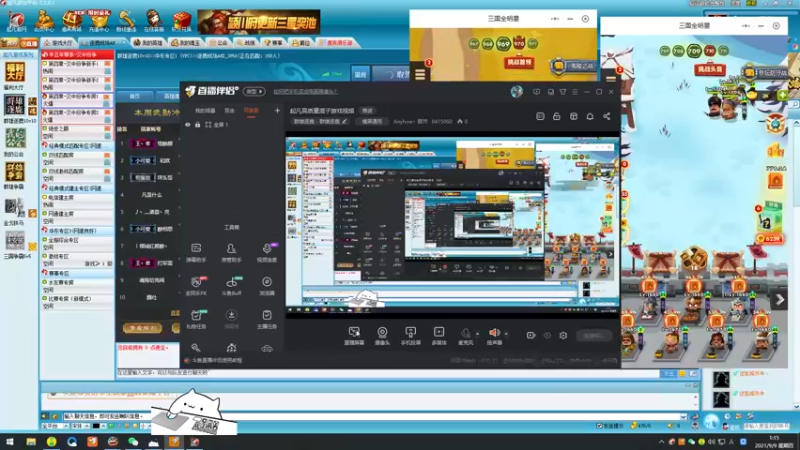Viewport: 800px width, 450px height.
Task: Switch to the 游戏大厅 tab
Action: coord(58,43)
